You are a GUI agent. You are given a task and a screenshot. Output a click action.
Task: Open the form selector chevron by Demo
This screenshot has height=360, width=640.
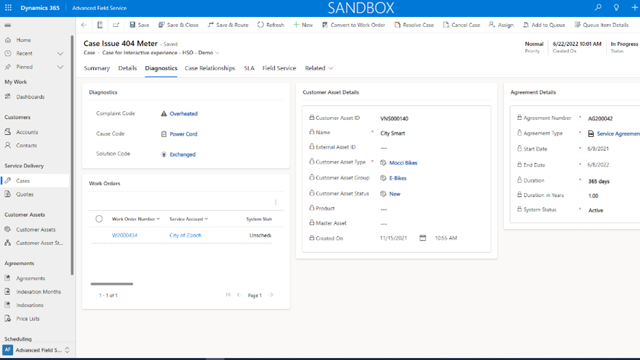(x=218, y=53)
